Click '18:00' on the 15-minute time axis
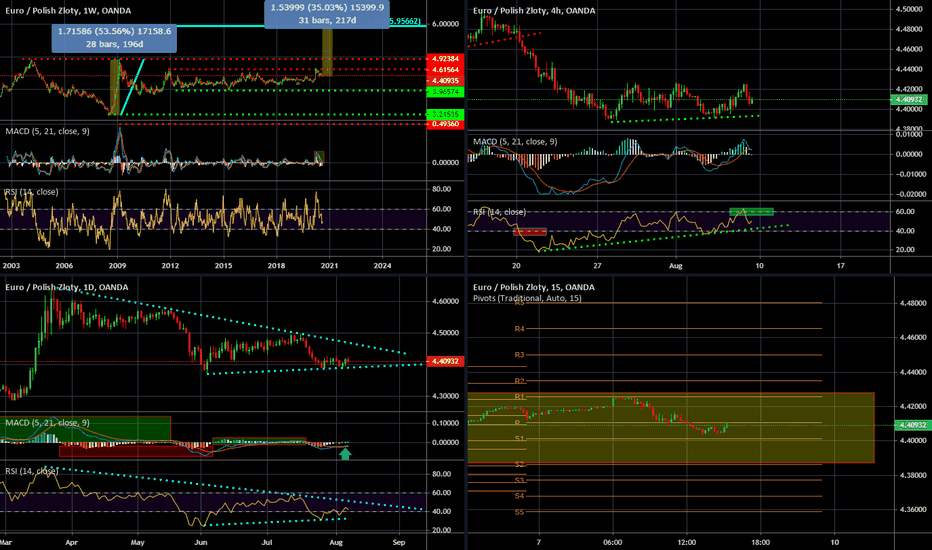 [760, 542]
